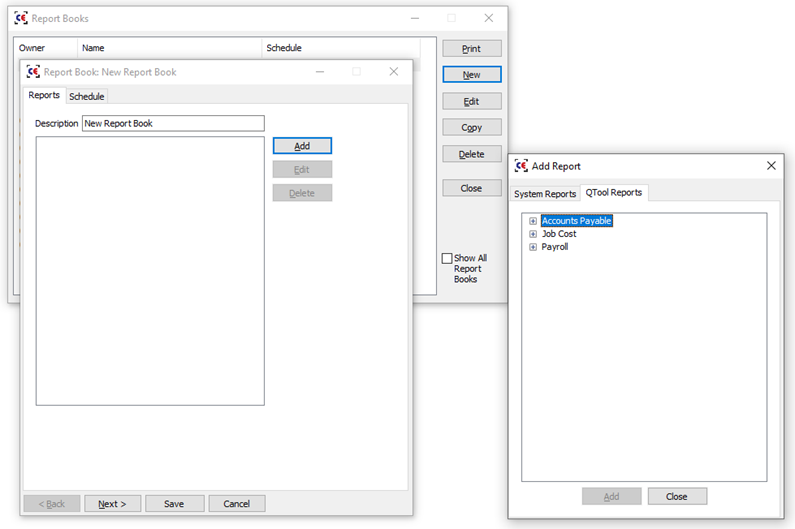
Task: Close the Report Book: New Report Book window
Action: [x=394, y=72]
